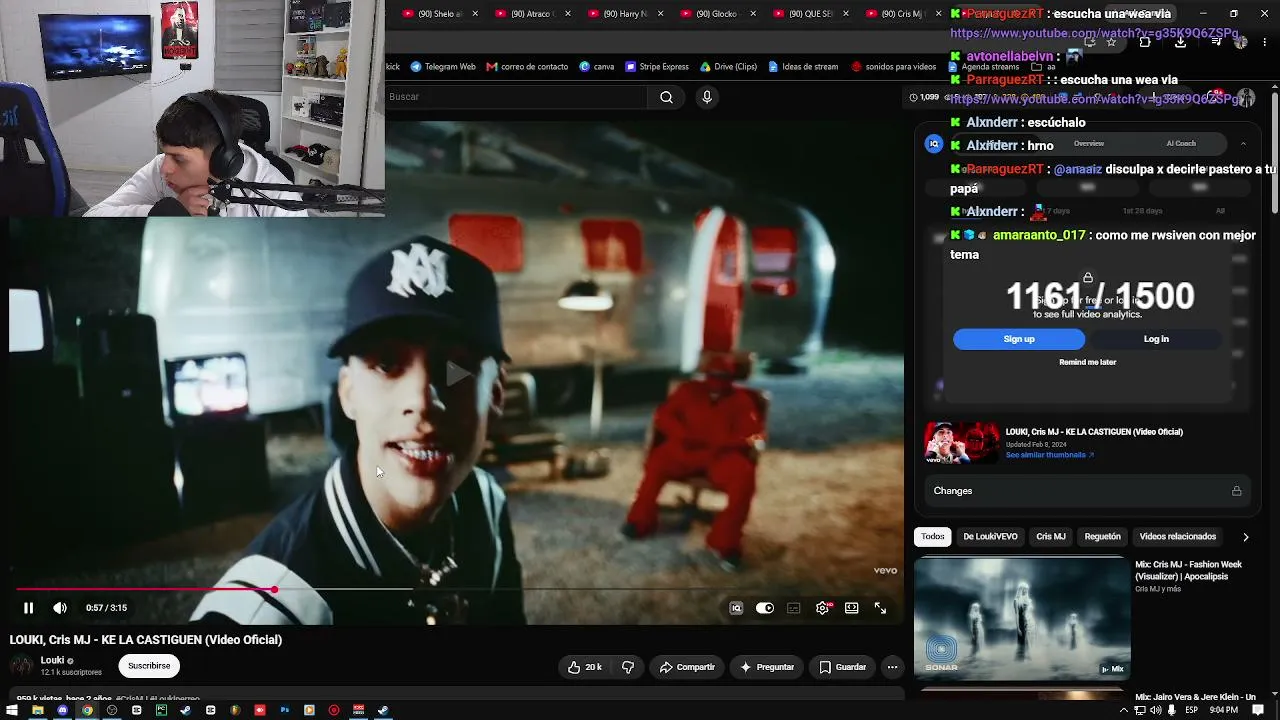
Task: Close the Atraco browser tab
Action: [x=568, y=14]
